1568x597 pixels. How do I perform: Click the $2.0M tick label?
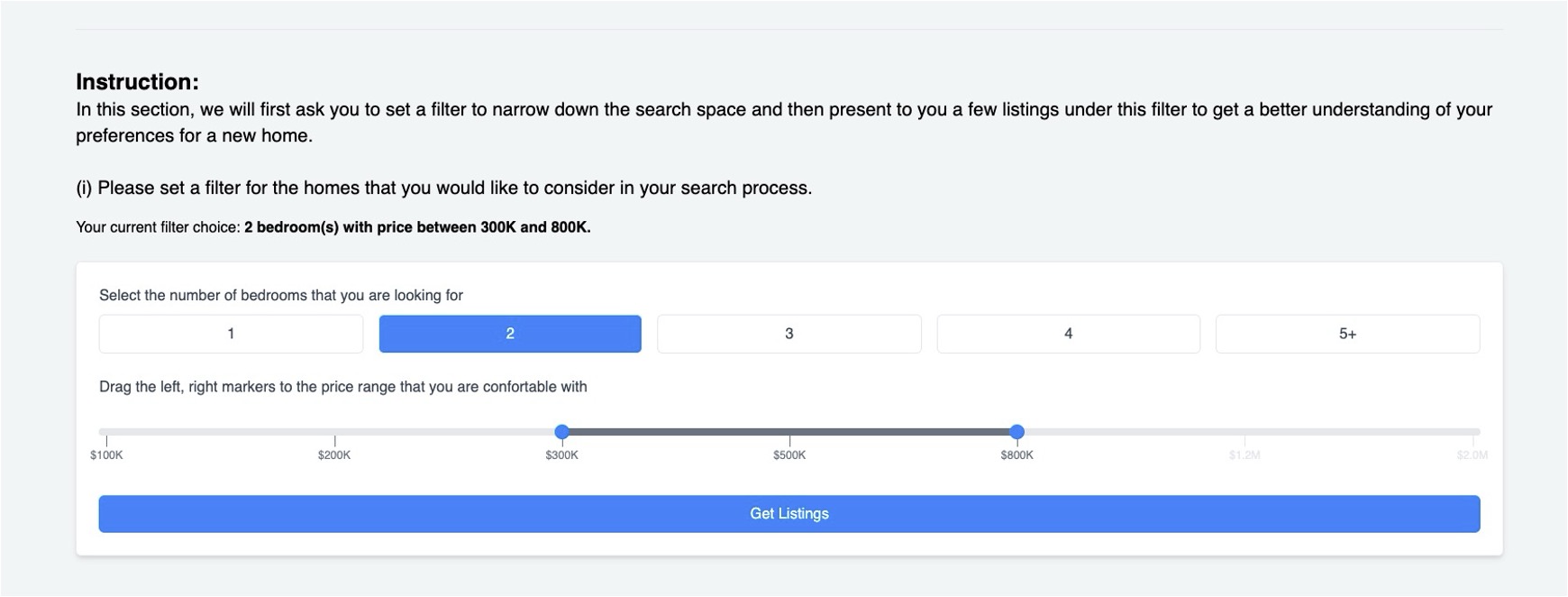click(x=1472, y=455)
